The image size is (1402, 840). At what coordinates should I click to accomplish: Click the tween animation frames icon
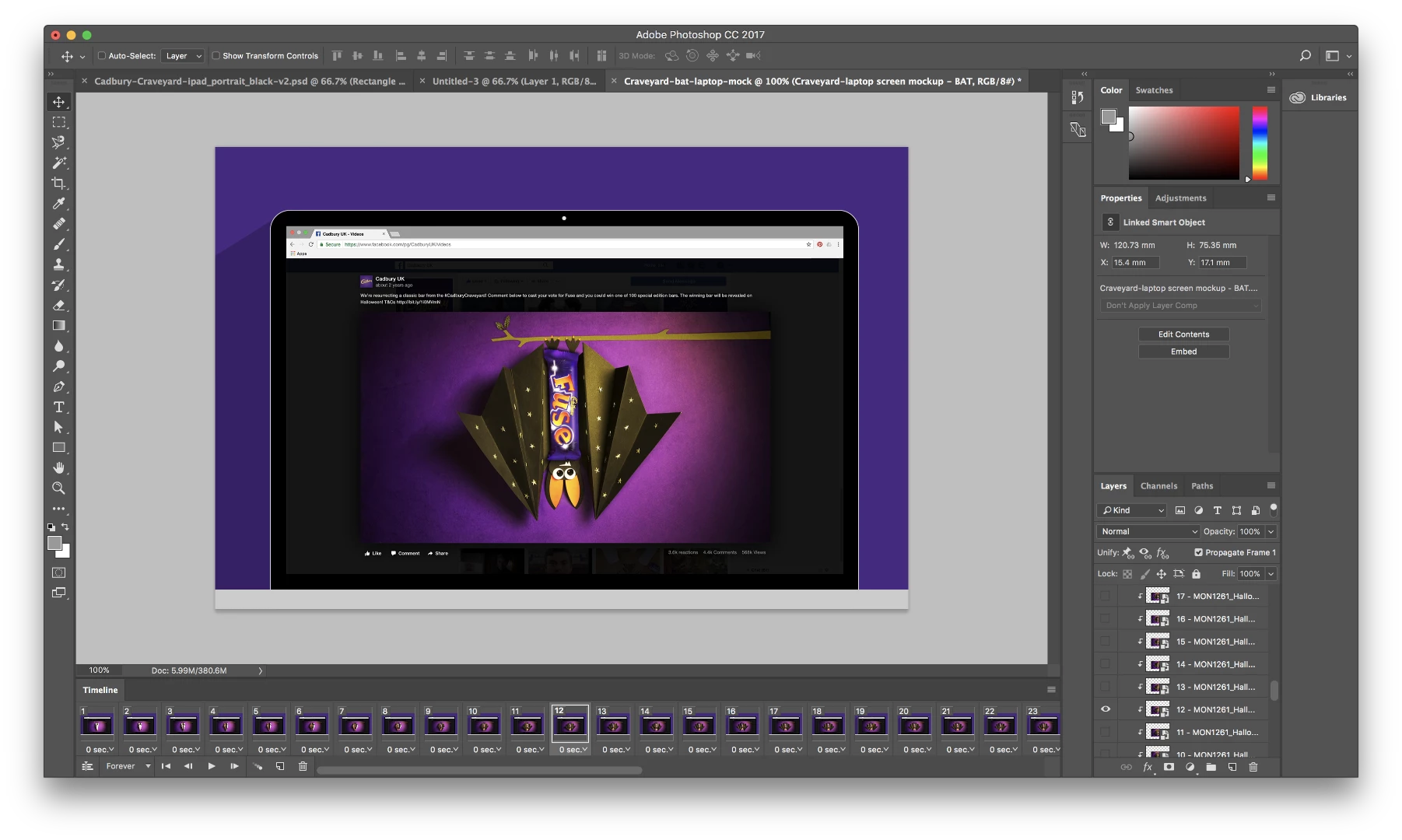click(257, 766)
